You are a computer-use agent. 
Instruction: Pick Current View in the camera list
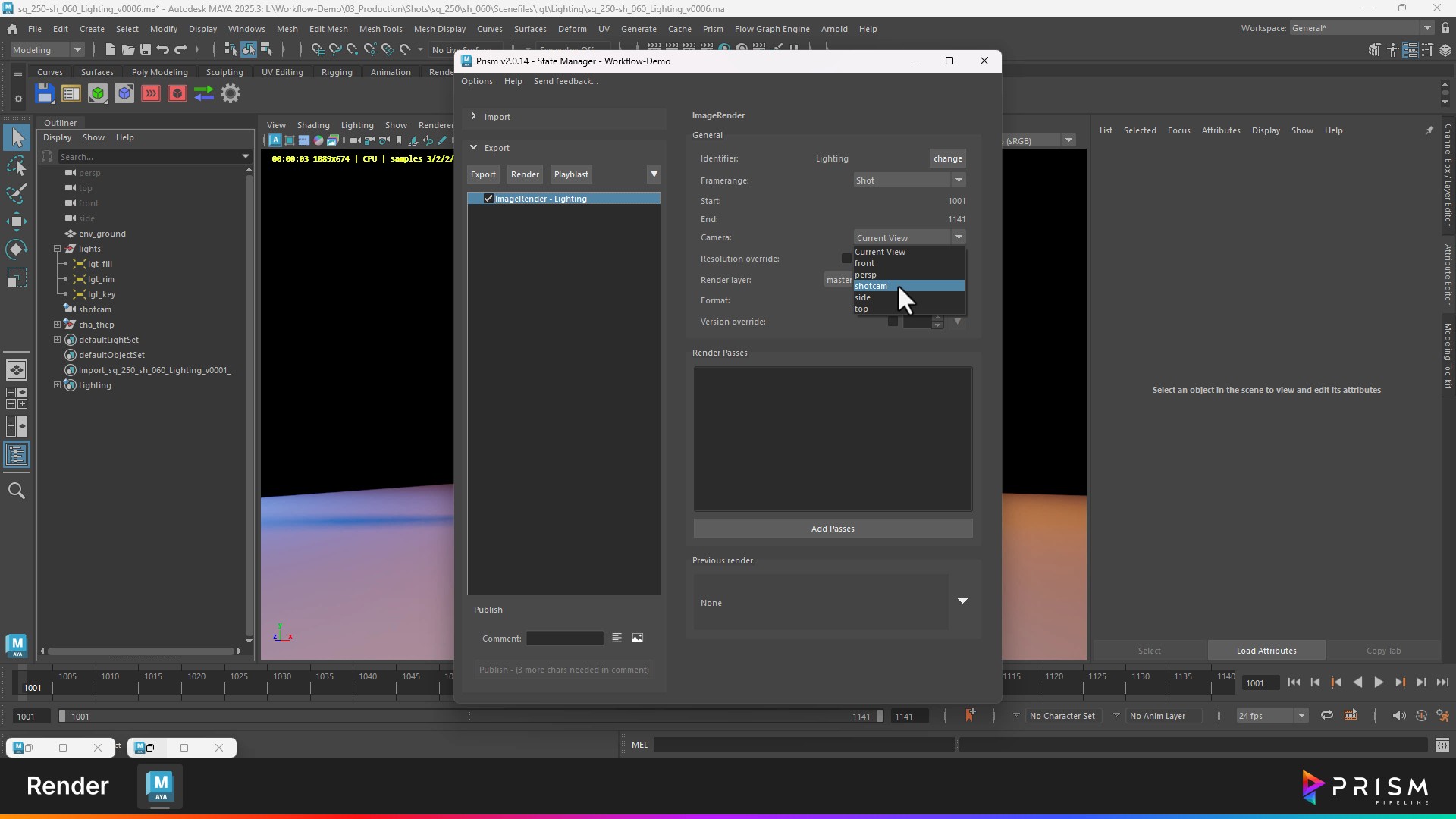(x=909, y=252)
